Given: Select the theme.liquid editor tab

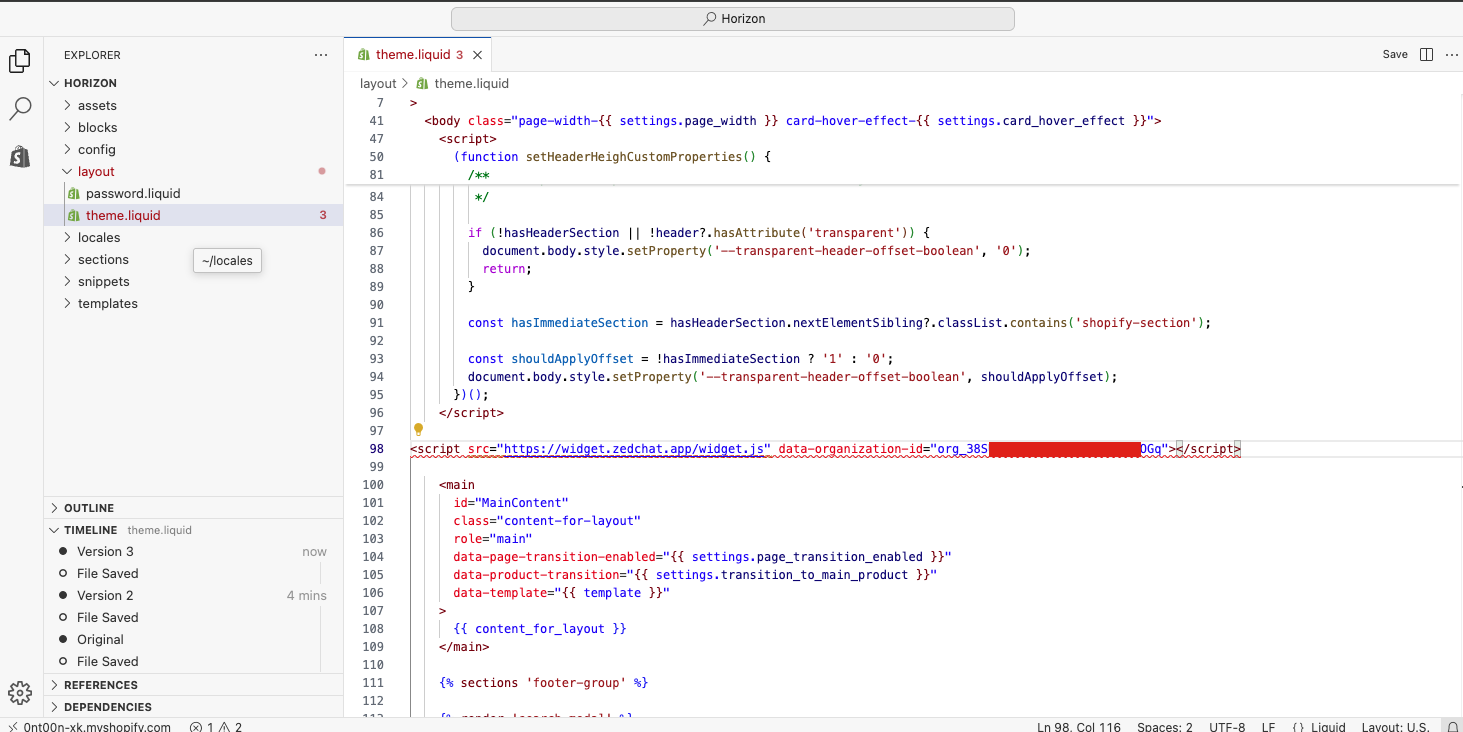Looking at the screenshot, I should [412, 55].
